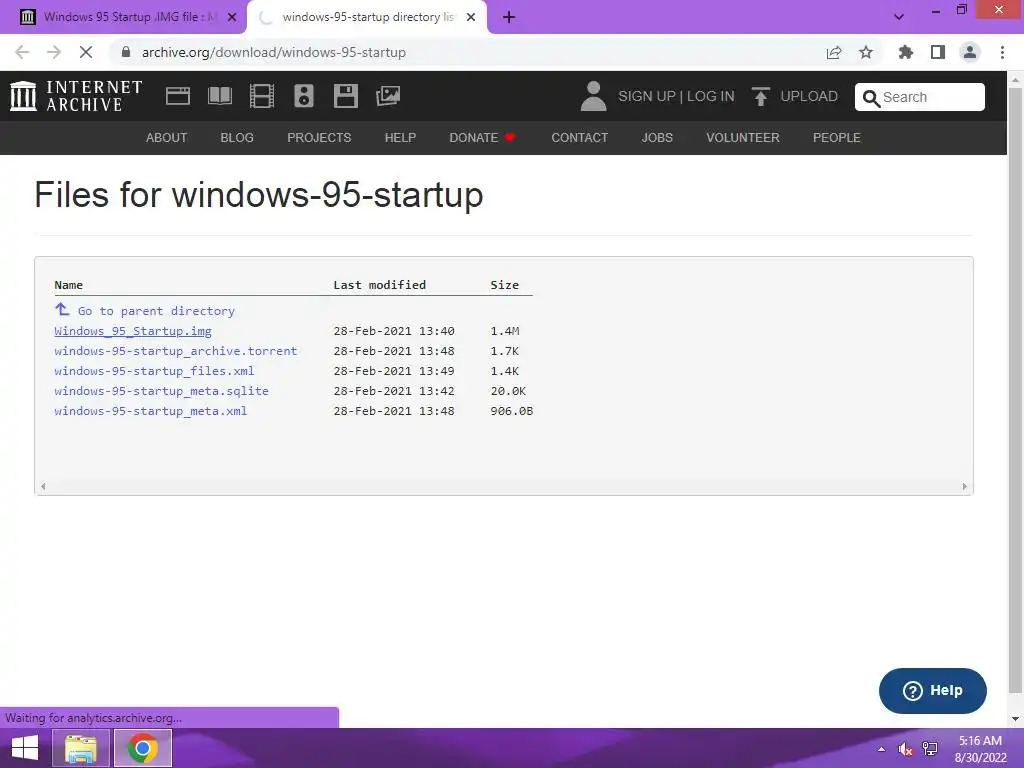
Task: Click the page vertical scrollbar
Action: point(1015,392)
